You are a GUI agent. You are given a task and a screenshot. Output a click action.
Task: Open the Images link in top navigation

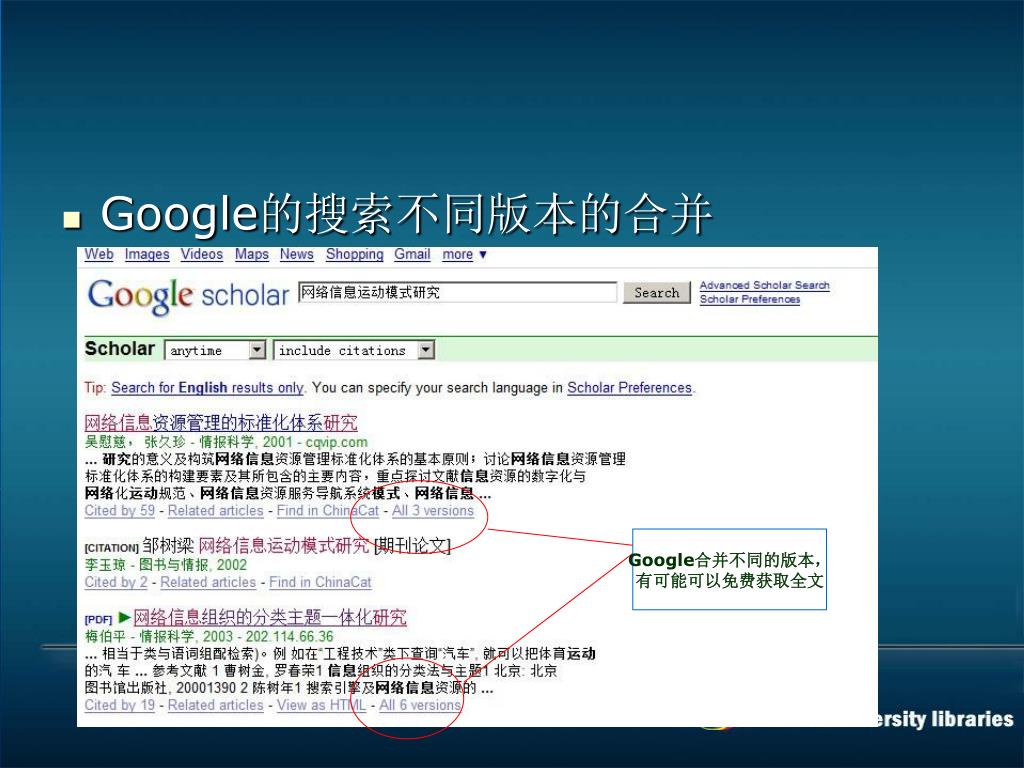point(147,255)
